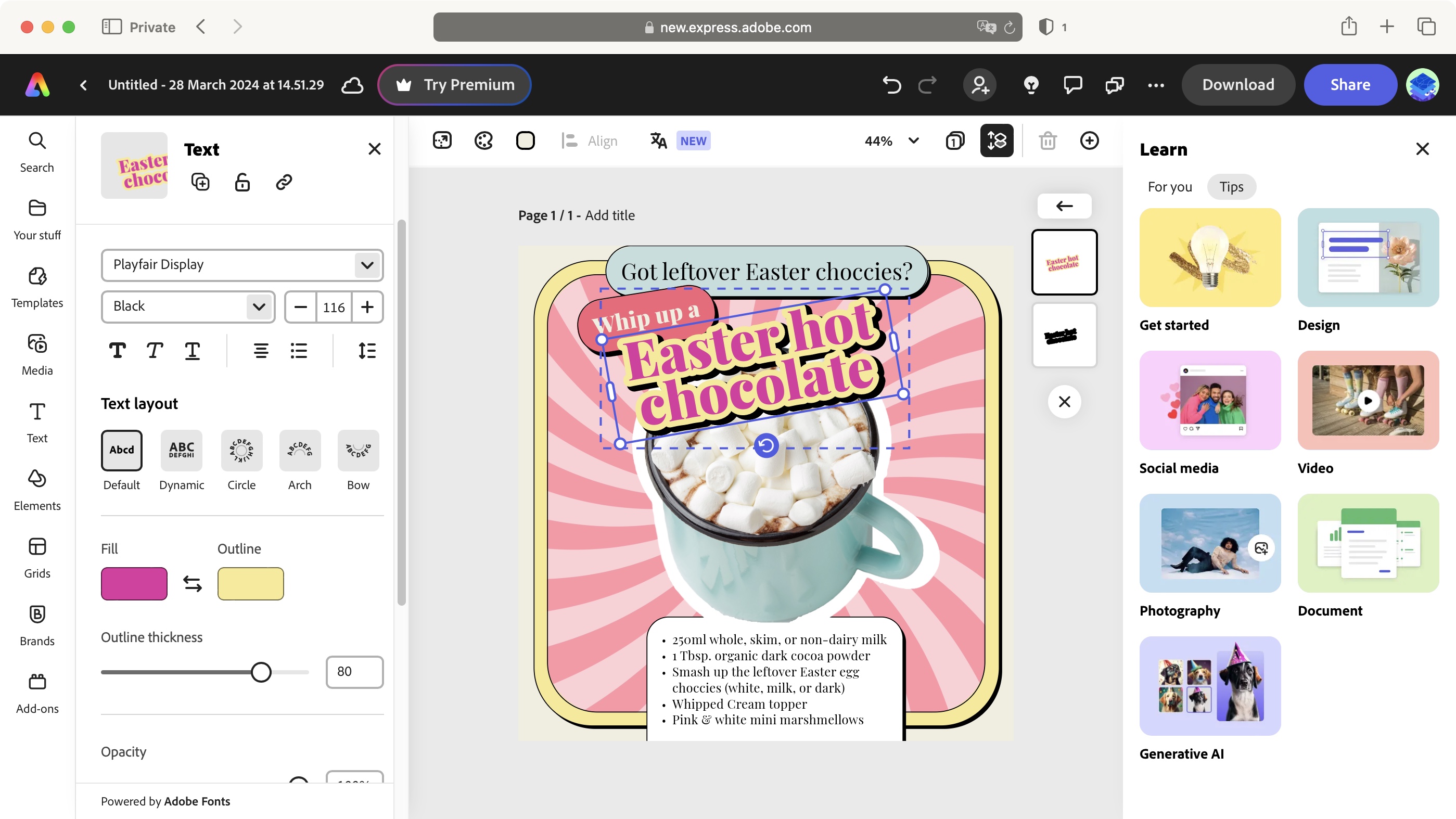Select the Bow text layout
This screenshot has width=1456, height=819.
pyautogui.click(x=359, y=451)
